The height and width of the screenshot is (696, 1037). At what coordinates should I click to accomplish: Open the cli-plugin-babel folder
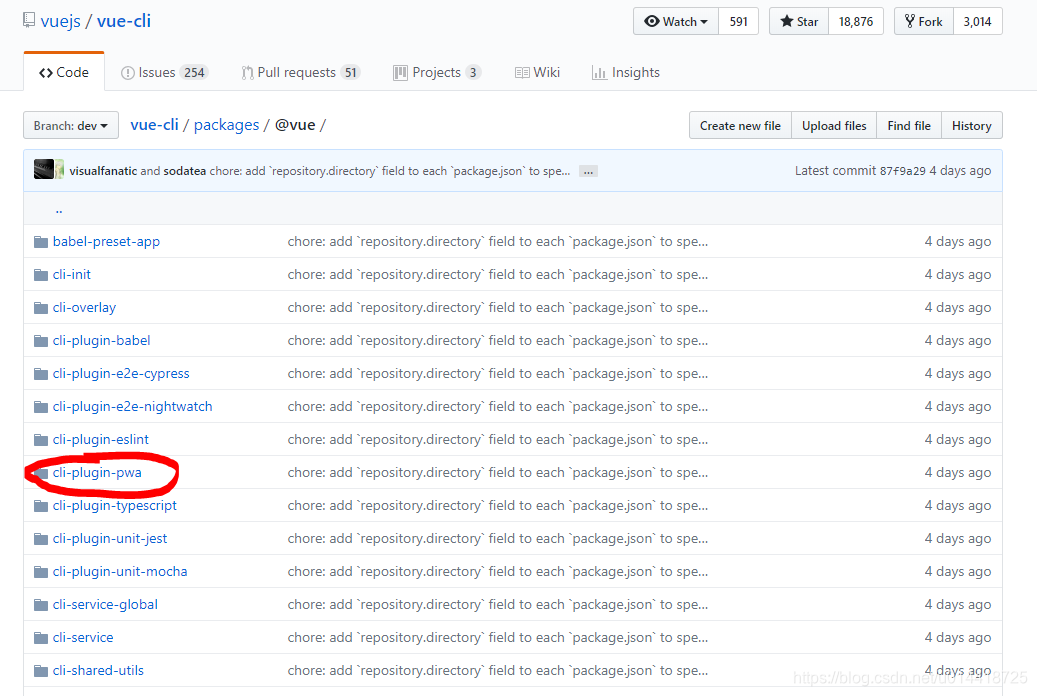pyautogui.click(x=101, y=341)
